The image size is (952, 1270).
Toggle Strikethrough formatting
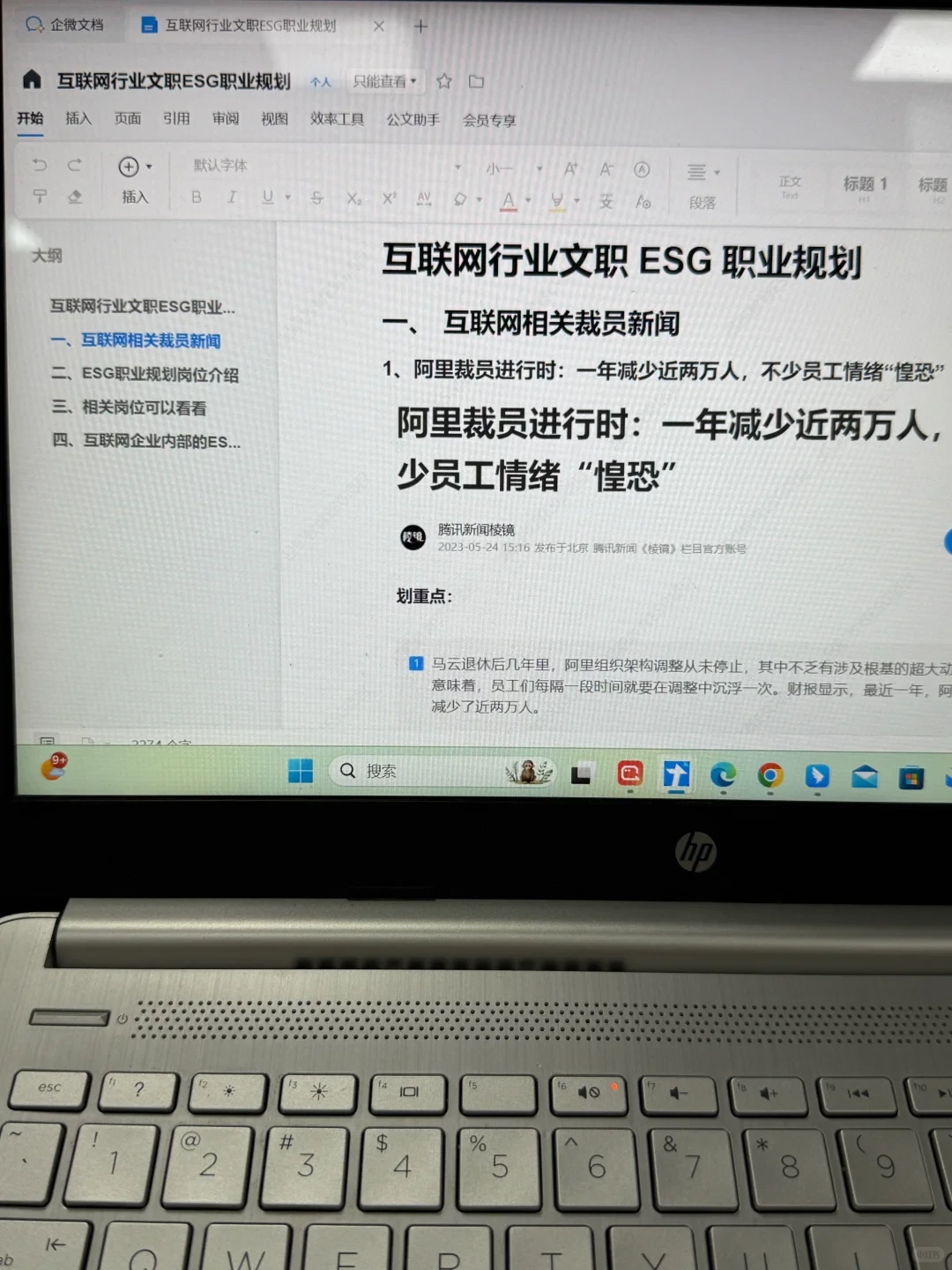[316, 198]
